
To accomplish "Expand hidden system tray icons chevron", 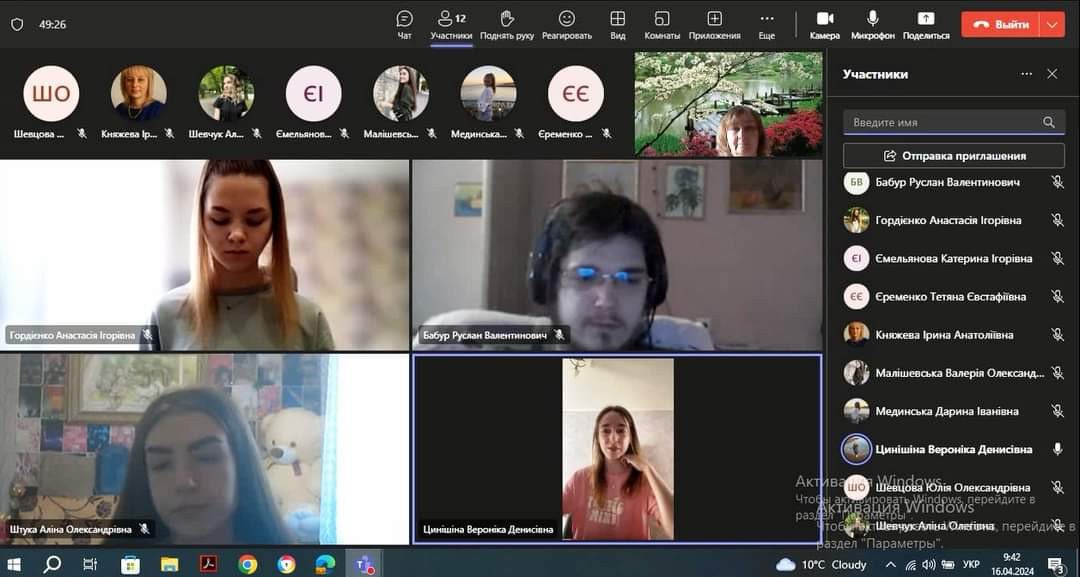I will pos(891,565).
